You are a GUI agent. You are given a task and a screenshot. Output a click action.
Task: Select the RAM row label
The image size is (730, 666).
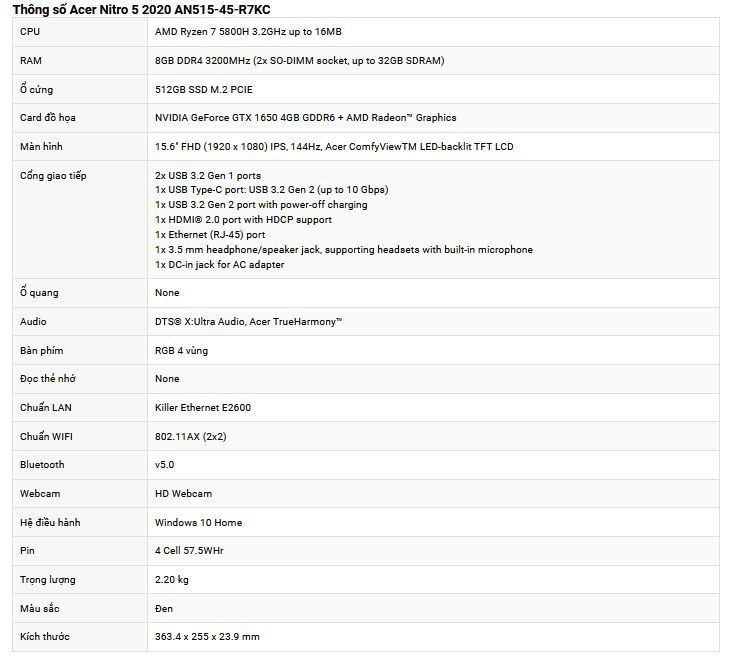tap(31, 61)
